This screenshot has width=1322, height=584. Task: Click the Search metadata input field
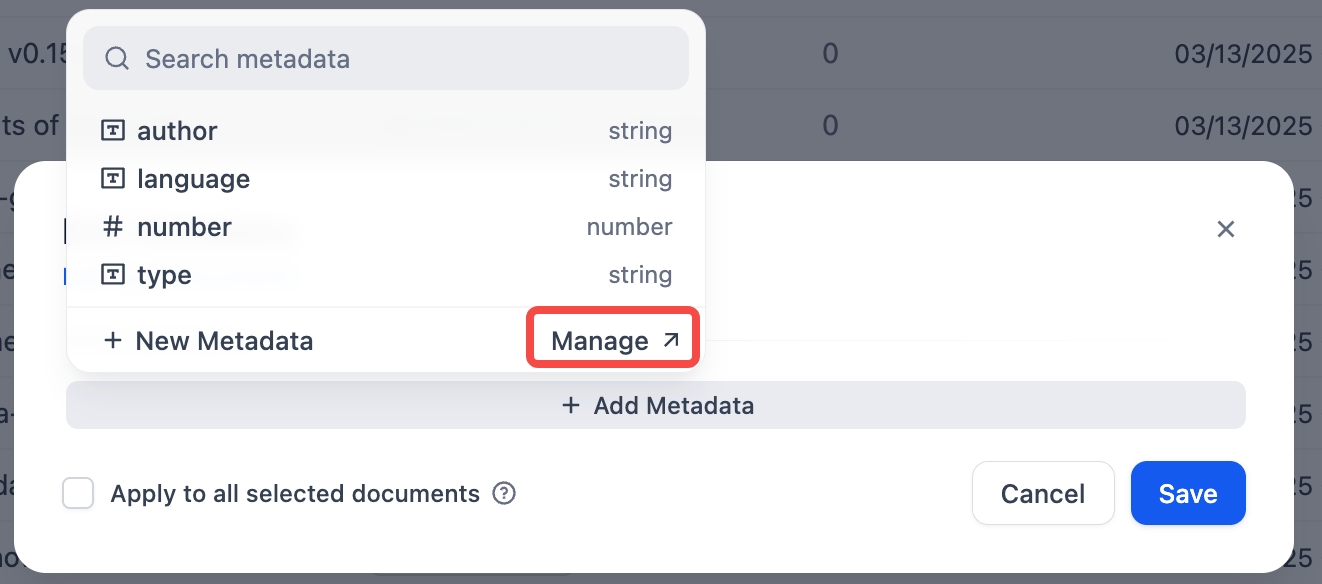click(x=400, y=59)
